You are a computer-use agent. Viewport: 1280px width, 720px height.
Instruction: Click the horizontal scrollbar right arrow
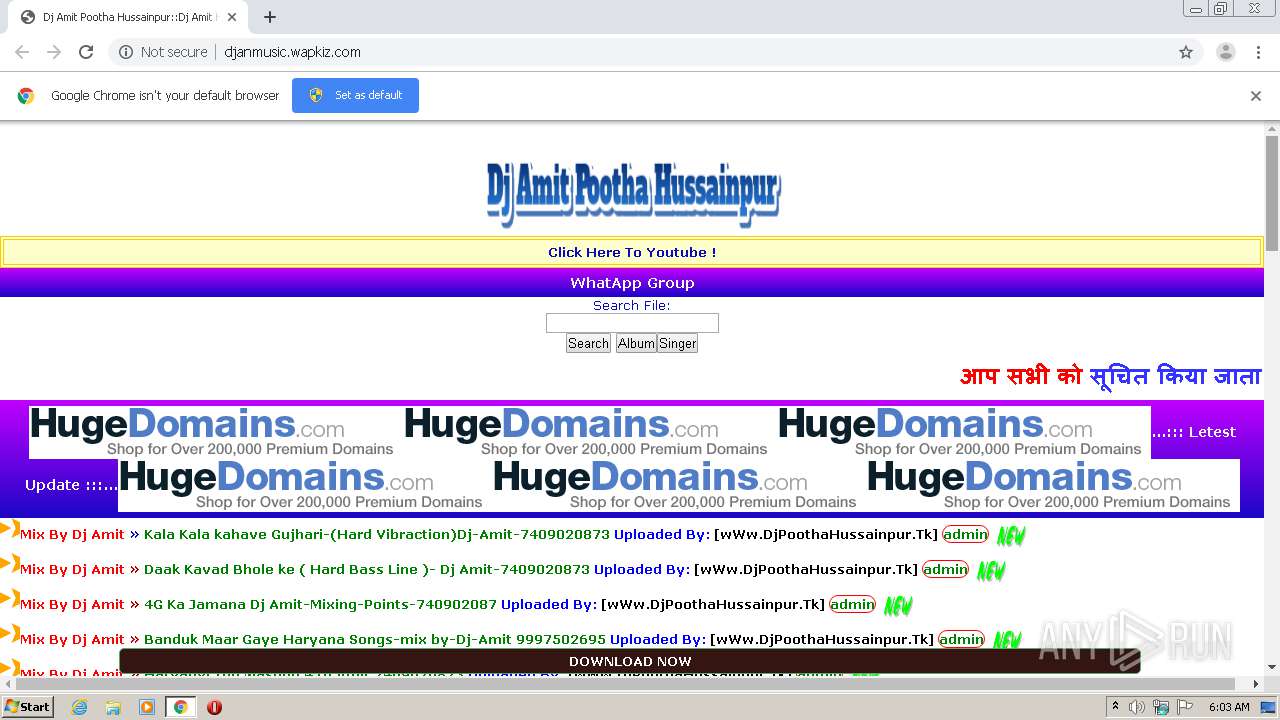(1257, 684)
